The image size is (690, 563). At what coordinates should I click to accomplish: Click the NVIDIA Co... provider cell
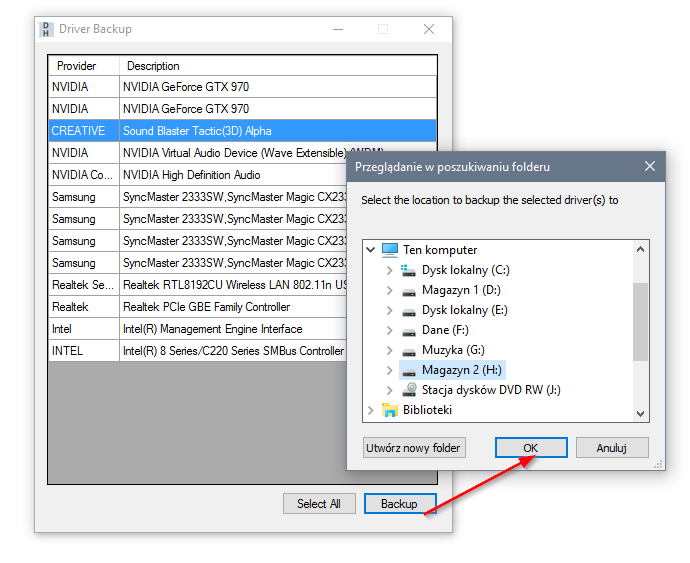pos(84,175)
